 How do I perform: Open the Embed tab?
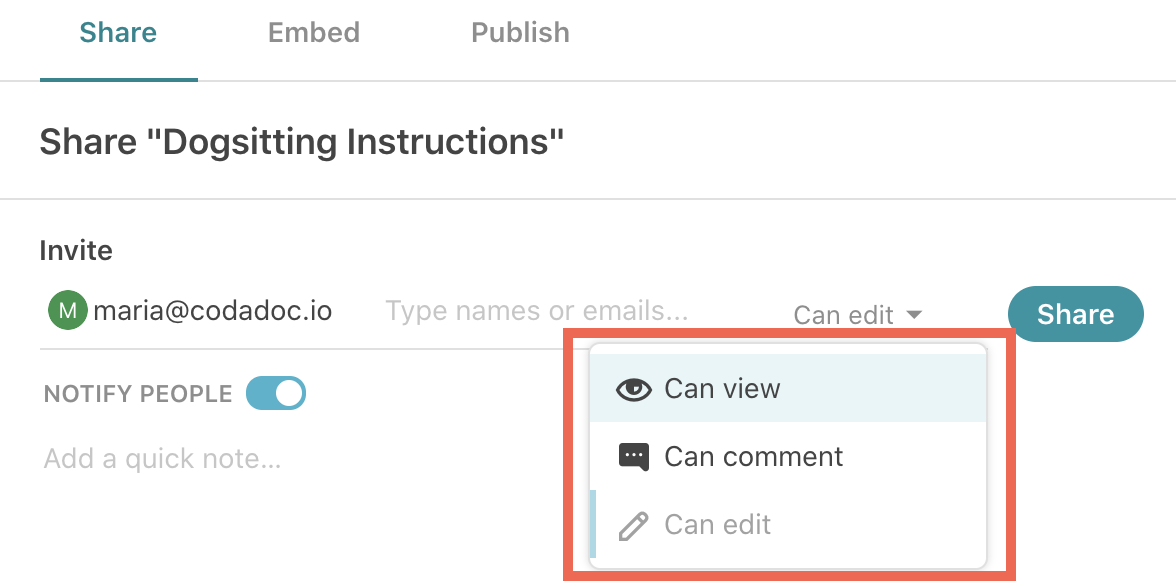(x=314, y=33)
